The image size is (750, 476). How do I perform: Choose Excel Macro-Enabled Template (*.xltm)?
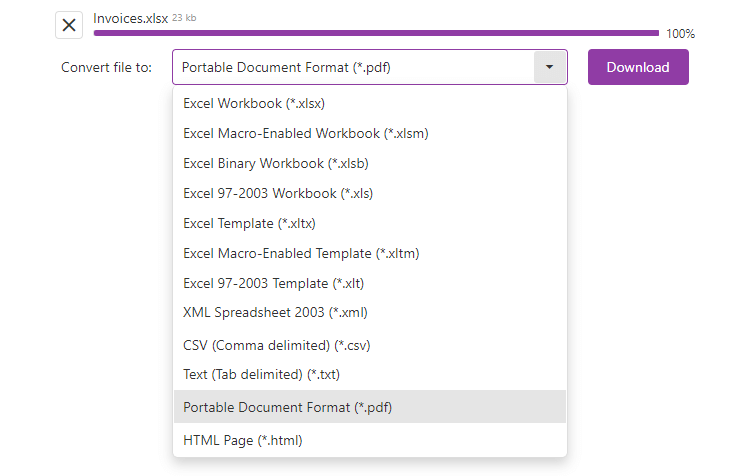301,253
